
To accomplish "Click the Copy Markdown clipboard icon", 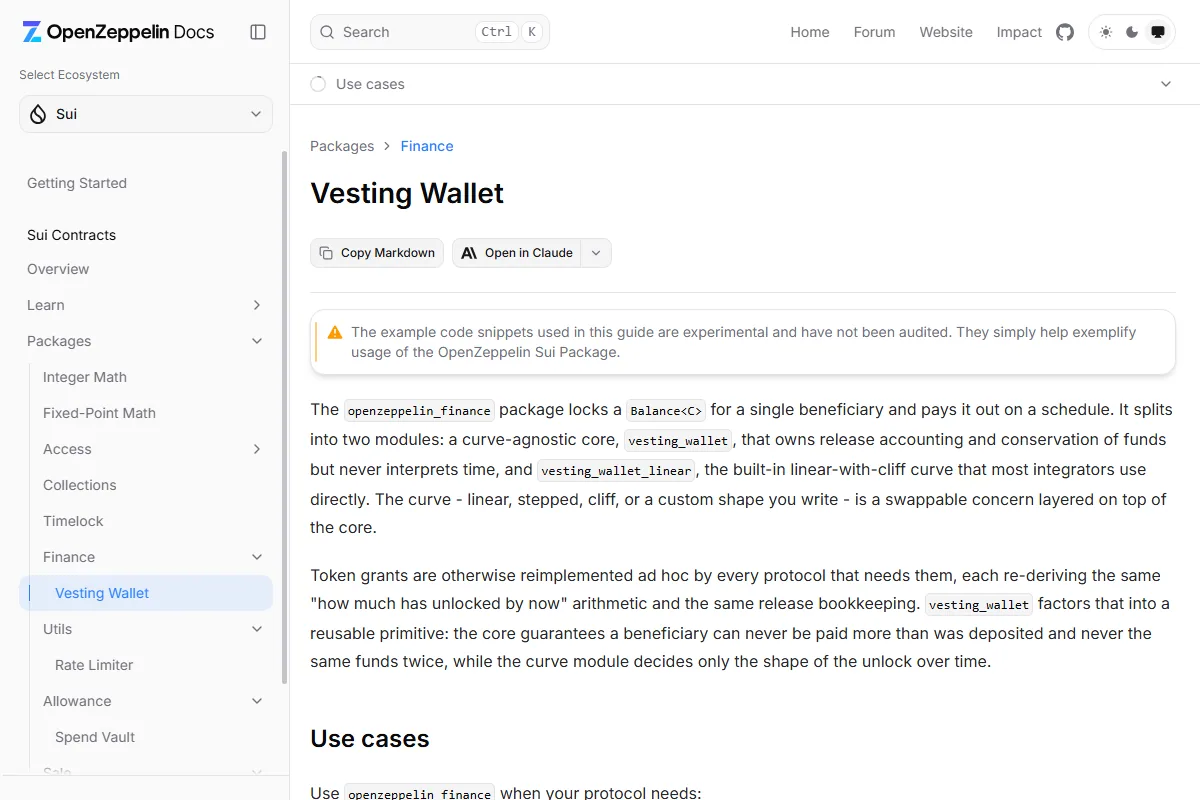I will click(326, 253).
